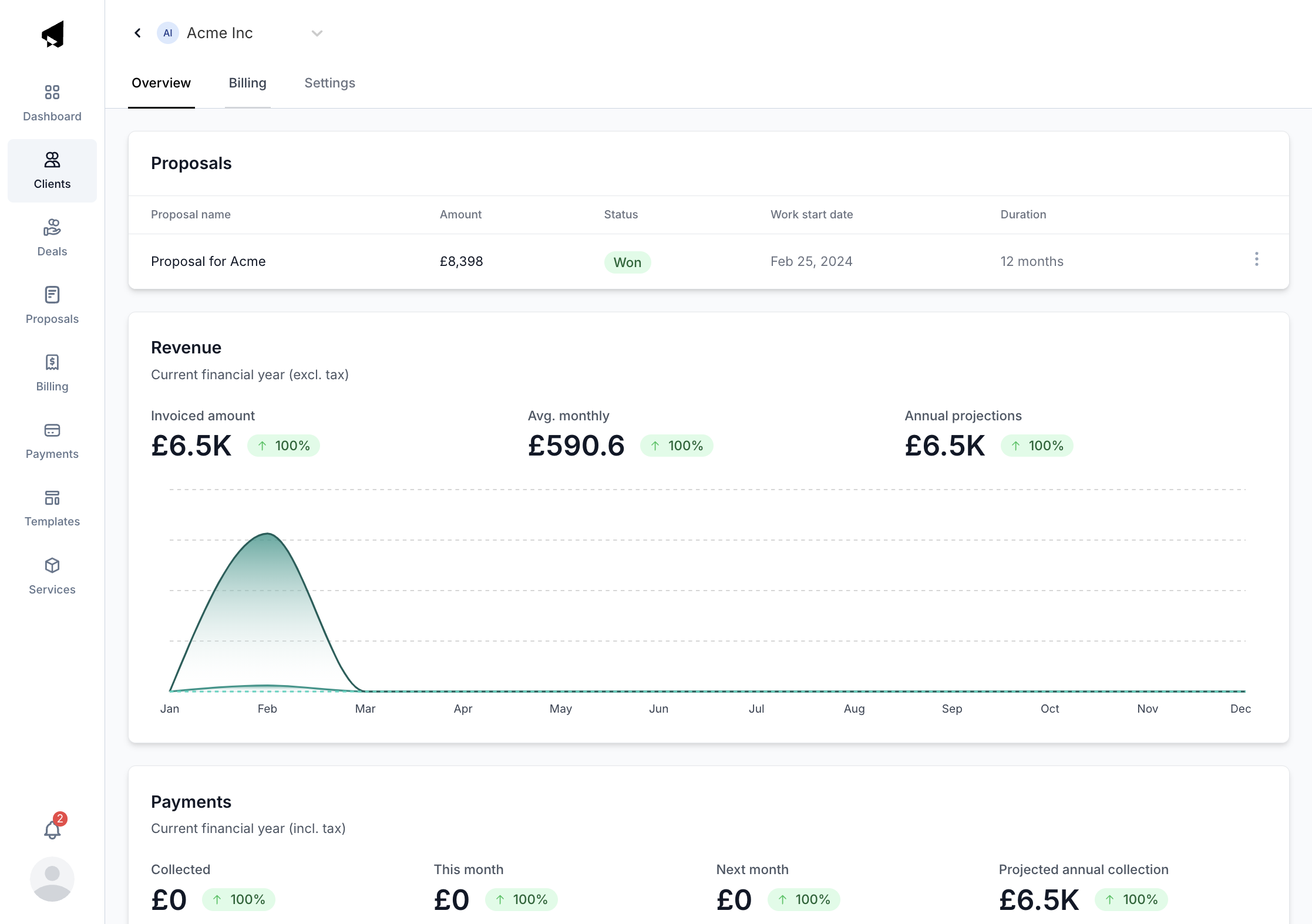Screen dimensions: 1312x924
Task: Click the Feb 25, 2024 start date
Action: click(x=811, y=261)
